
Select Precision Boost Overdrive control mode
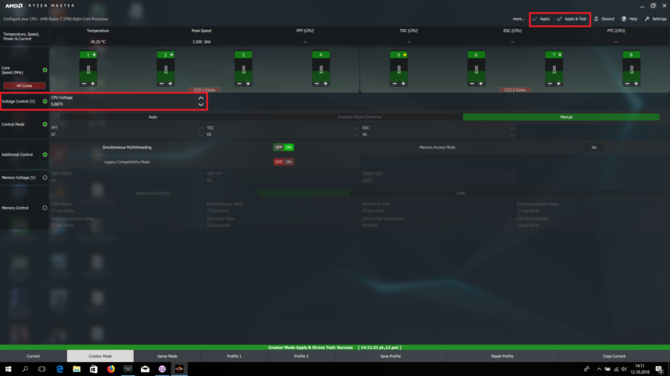click(359, 117)
